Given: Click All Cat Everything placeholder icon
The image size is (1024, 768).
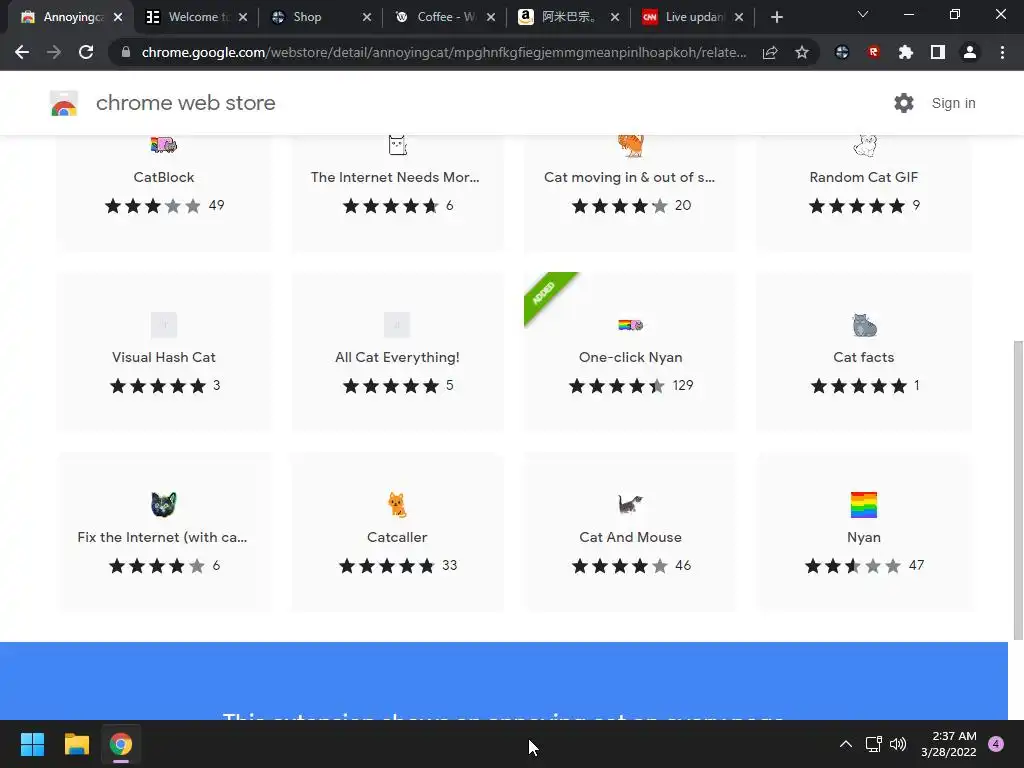Looking at the screenshot, I should pyautogui.click(x=396, y=325).
